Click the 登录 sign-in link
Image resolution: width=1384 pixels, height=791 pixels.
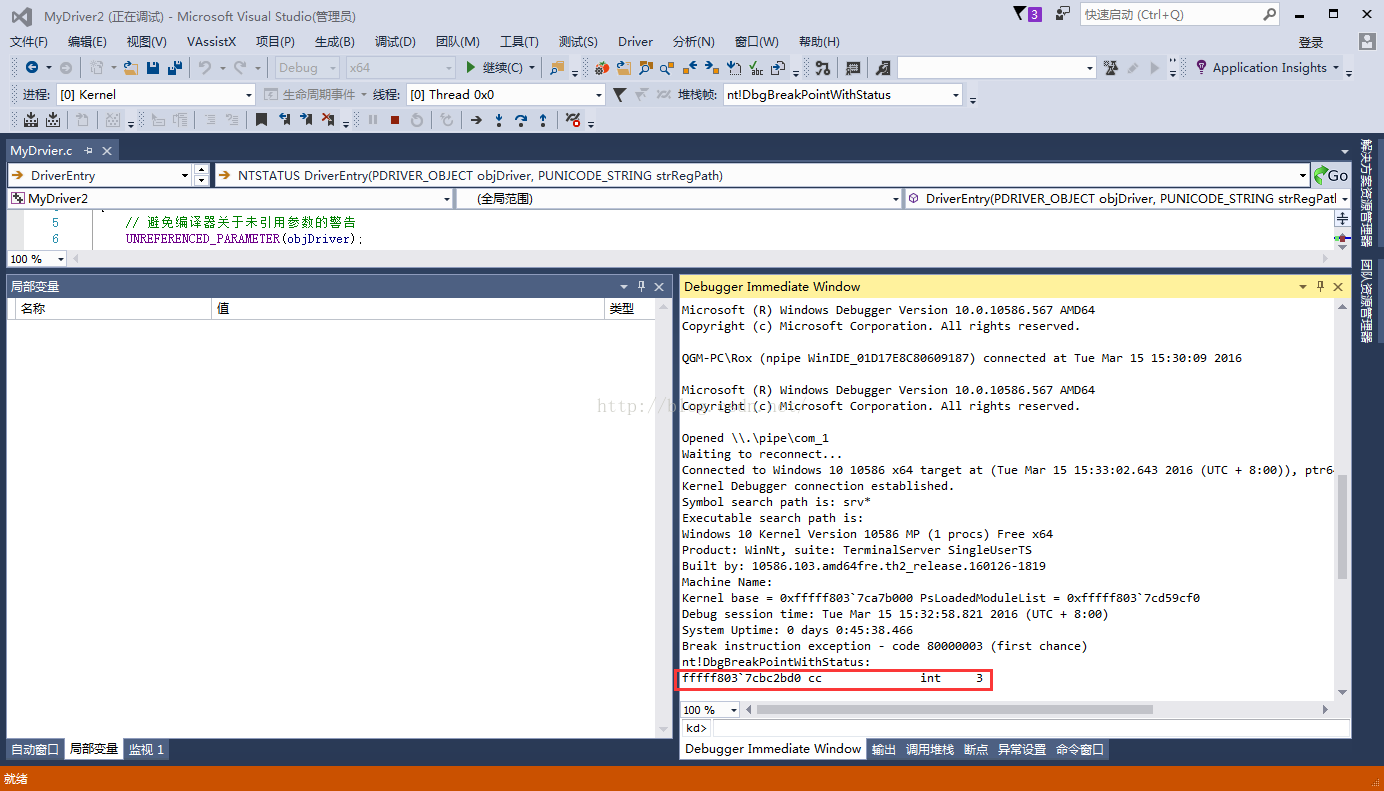1311,42
